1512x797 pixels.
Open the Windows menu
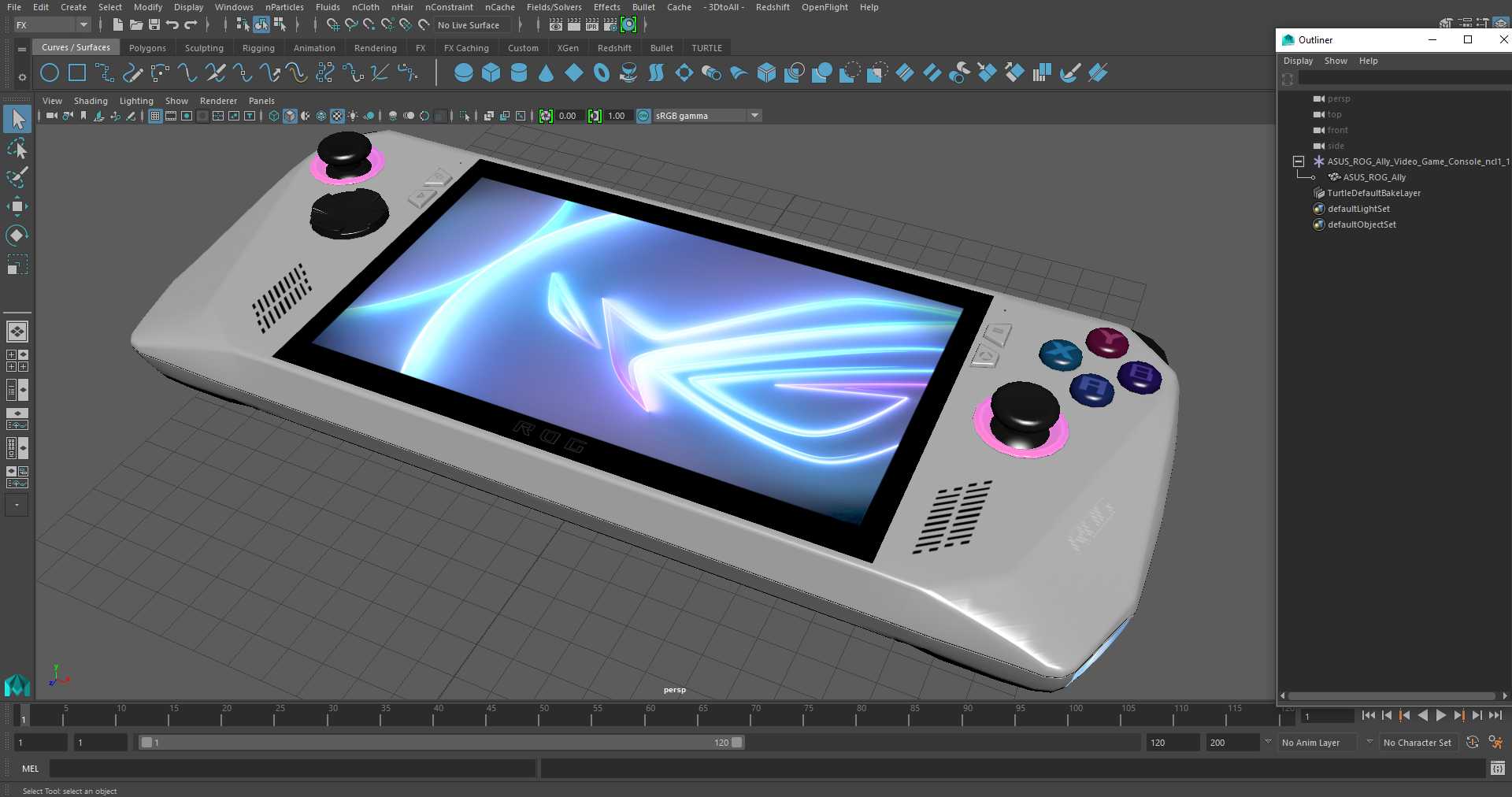click(234, 7)
